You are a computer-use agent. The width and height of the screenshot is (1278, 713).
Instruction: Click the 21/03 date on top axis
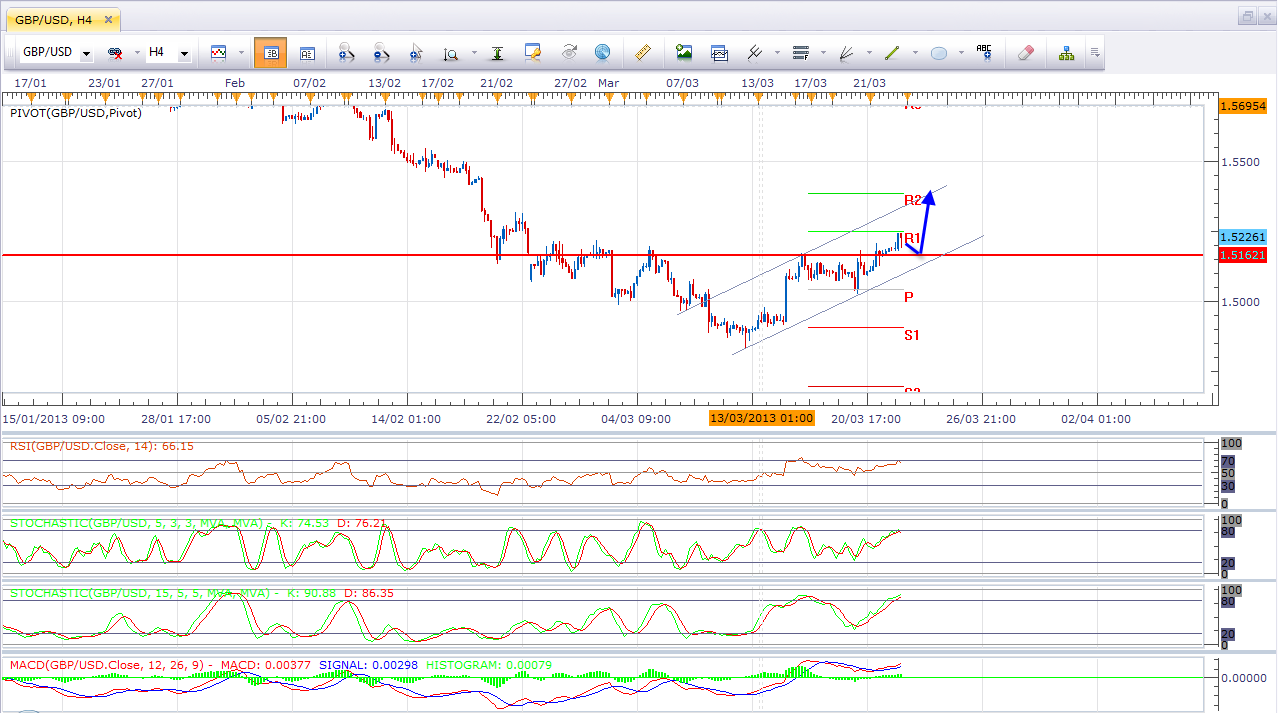[x=870, y=82]
